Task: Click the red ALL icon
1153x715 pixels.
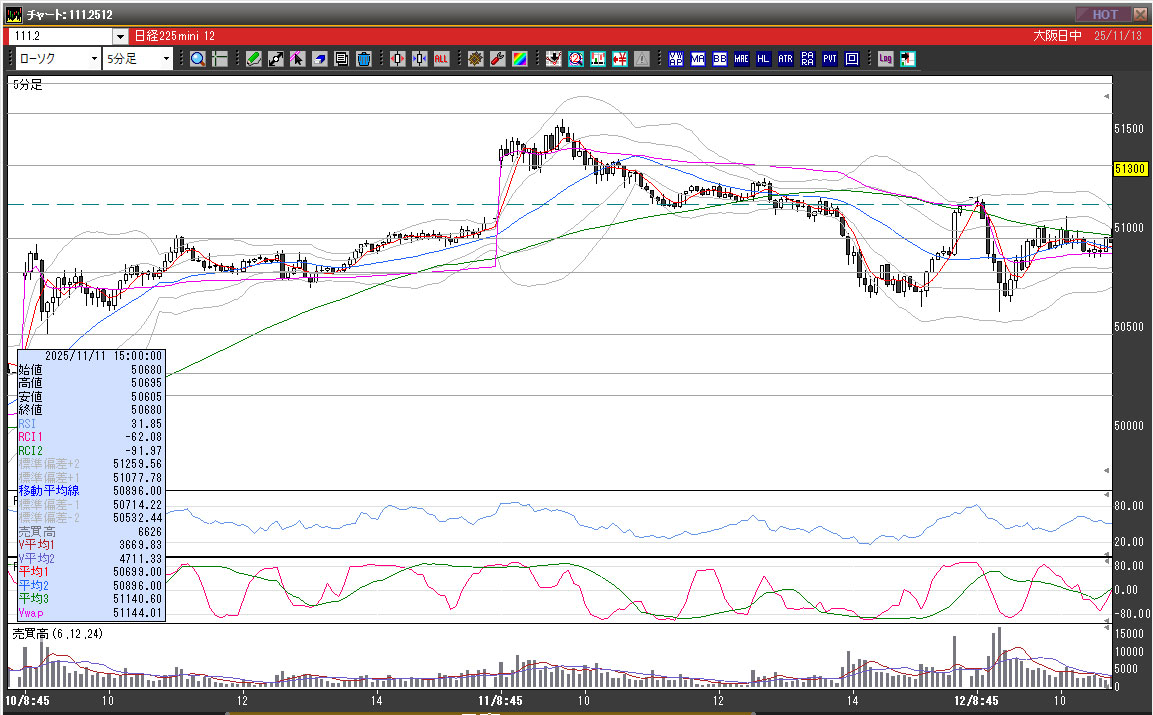Action: tap(441, 59)
